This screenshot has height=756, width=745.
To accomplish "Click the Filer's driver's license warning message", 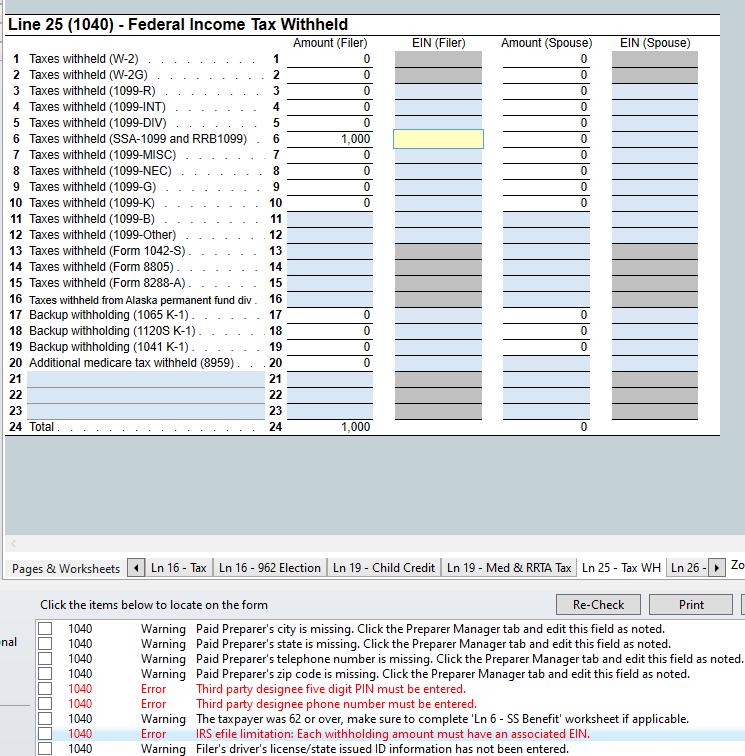I will tap(382, 749).
